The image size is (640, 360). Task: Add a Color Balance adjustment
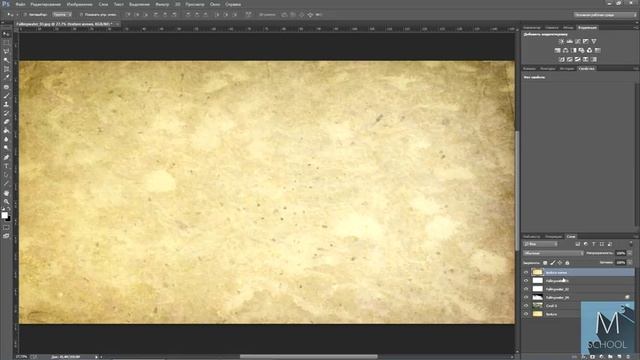point(566,50)
